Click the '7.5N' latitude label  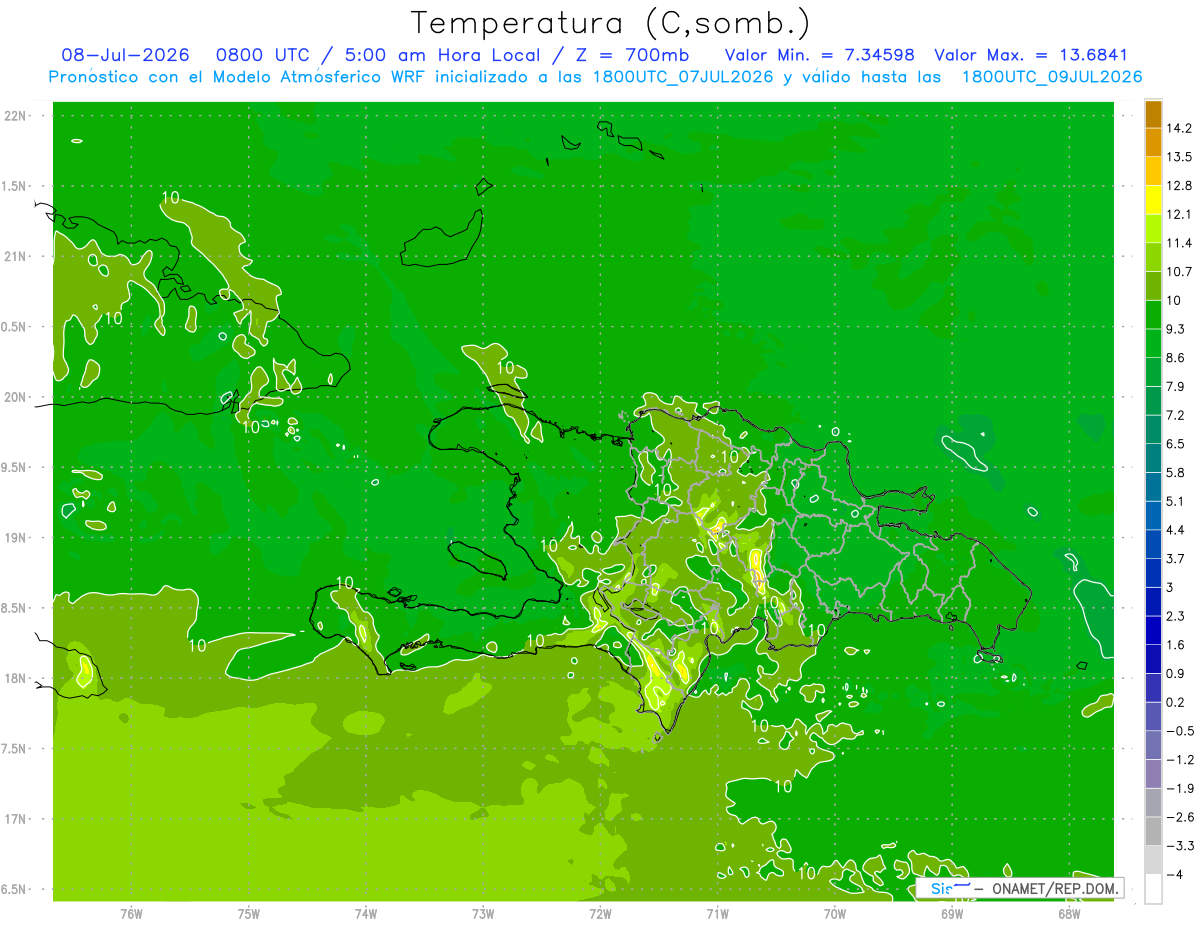(14, 749)
